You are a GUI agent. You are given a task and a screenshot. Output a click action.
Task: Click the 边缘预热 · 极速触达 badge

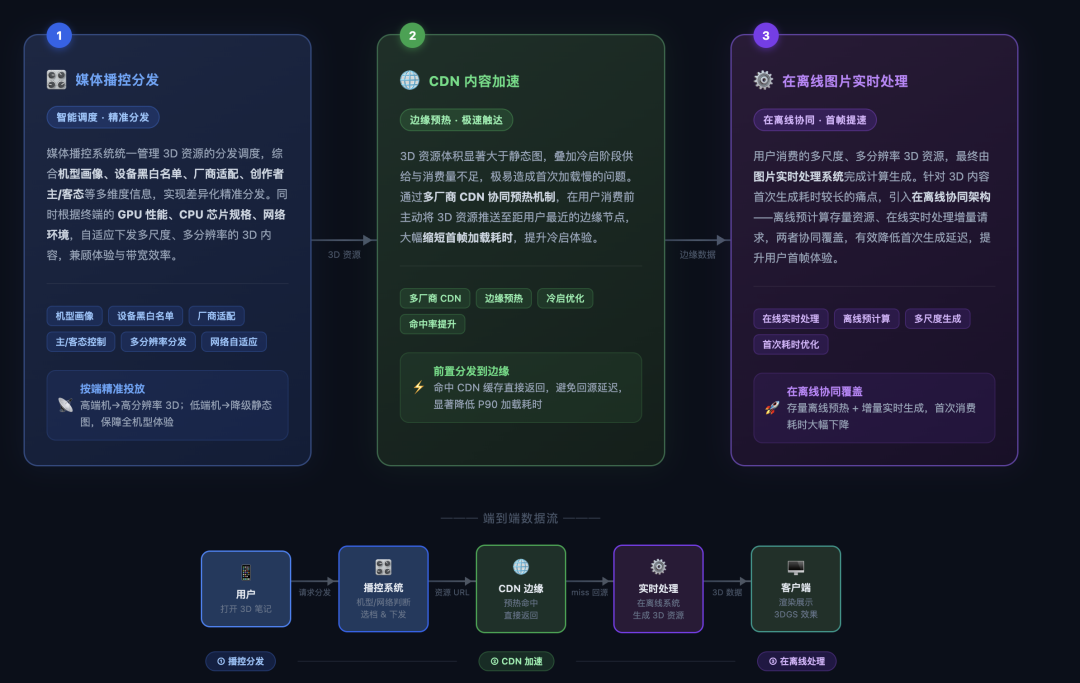[456, 120]
